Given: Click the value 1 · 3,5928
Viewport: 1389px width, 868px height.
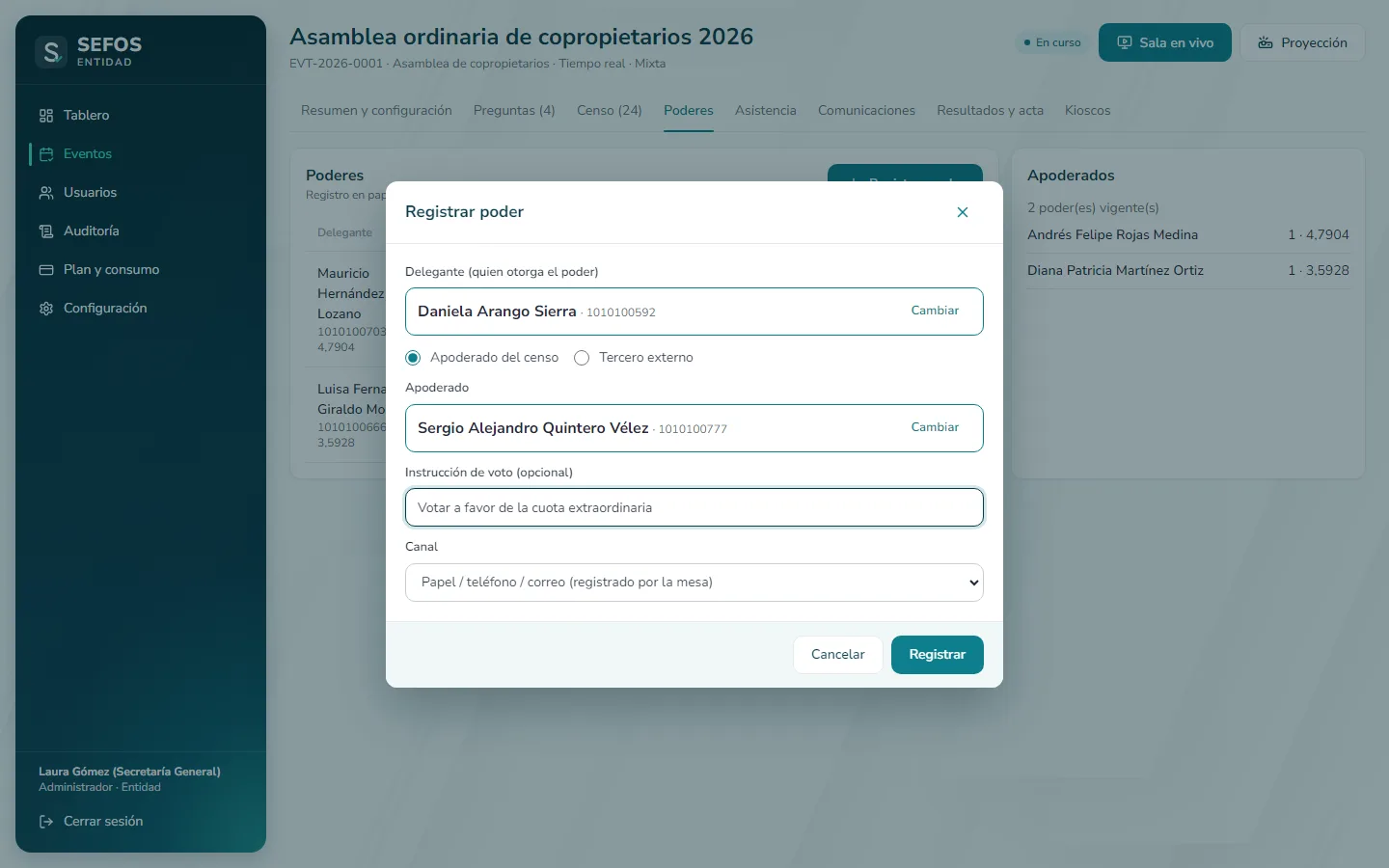Looking at the screenshot, I should pyautogui.click(x=1319, y=270).
